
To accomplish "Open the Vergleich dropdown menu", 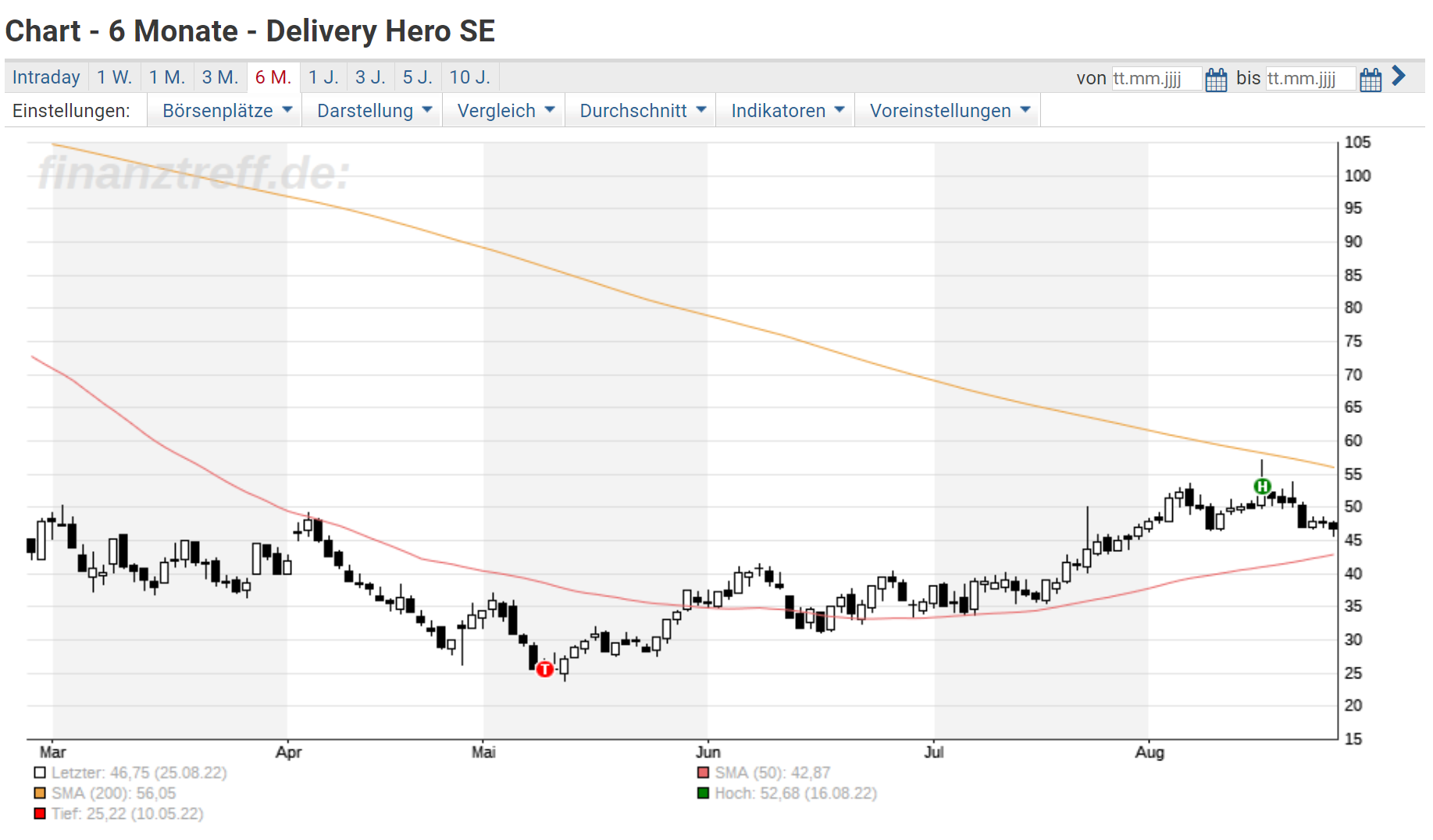I will click(505, 111).
